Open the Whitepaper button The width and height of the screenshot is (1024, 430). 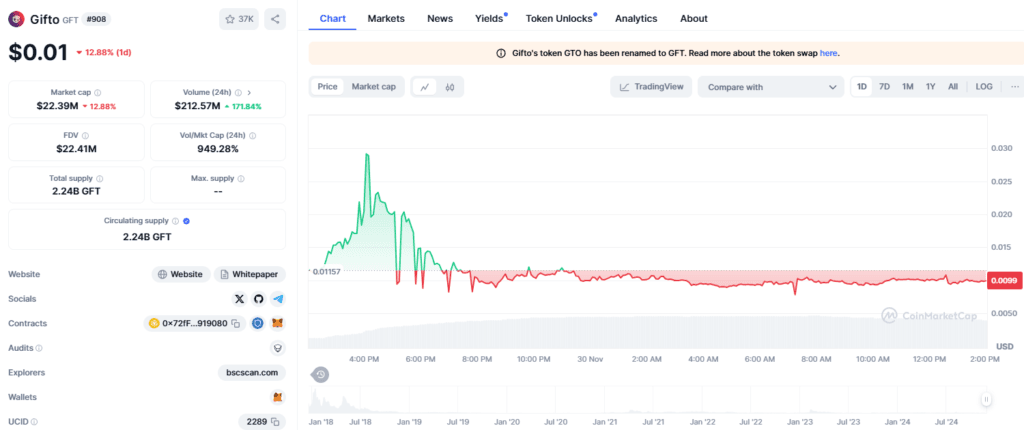coord(250,274)
